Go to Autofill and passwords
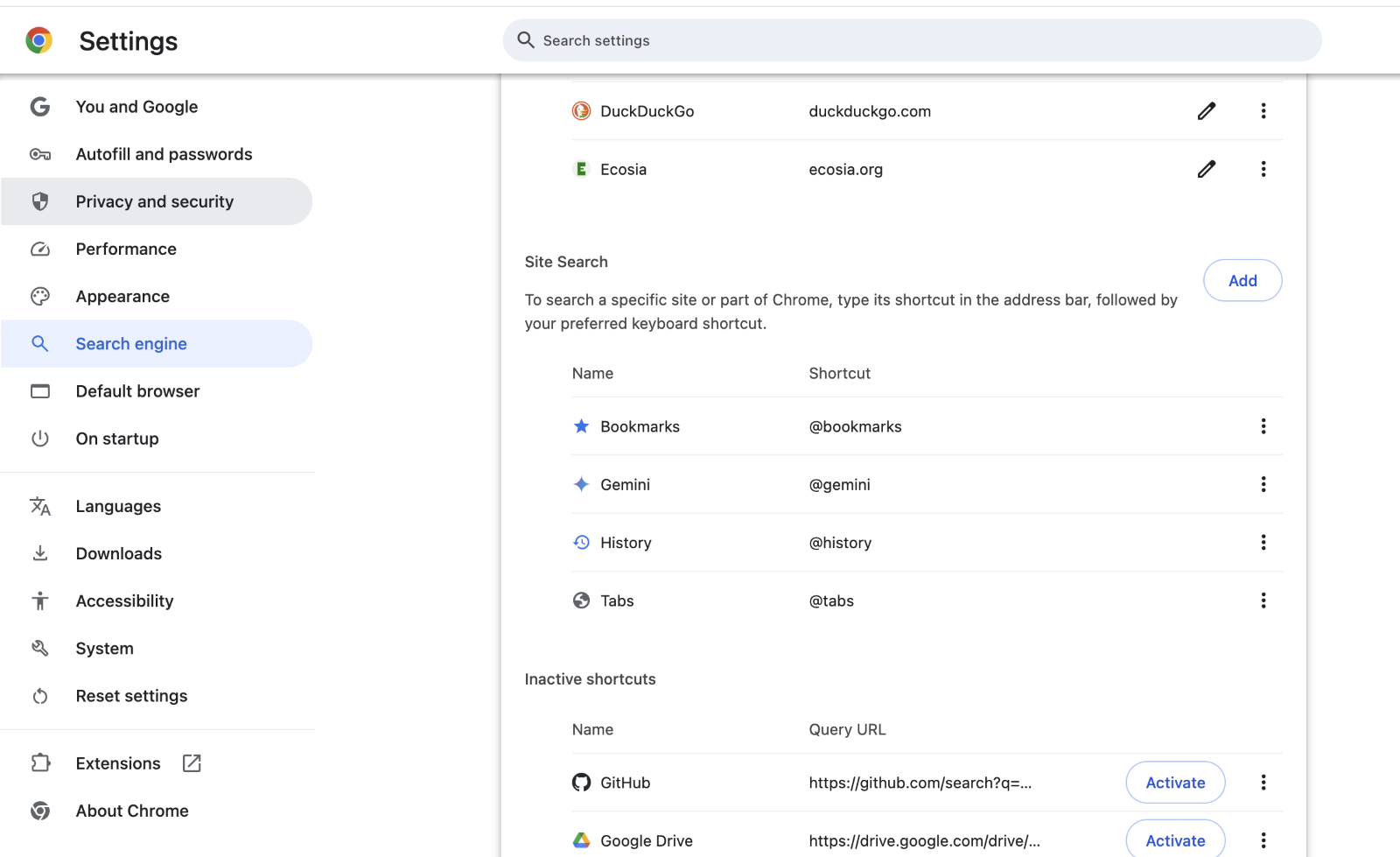This screenshot has width=1400, height=857. pos(157,154)
